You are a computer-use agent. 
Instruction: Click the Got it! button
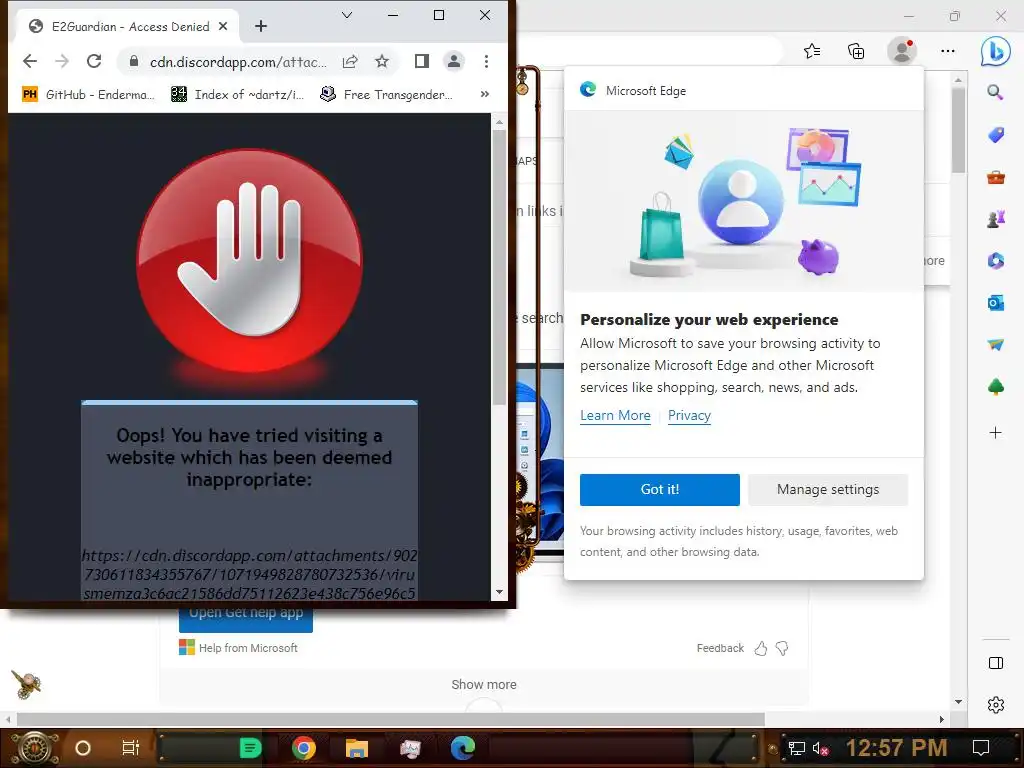[660, 490]
